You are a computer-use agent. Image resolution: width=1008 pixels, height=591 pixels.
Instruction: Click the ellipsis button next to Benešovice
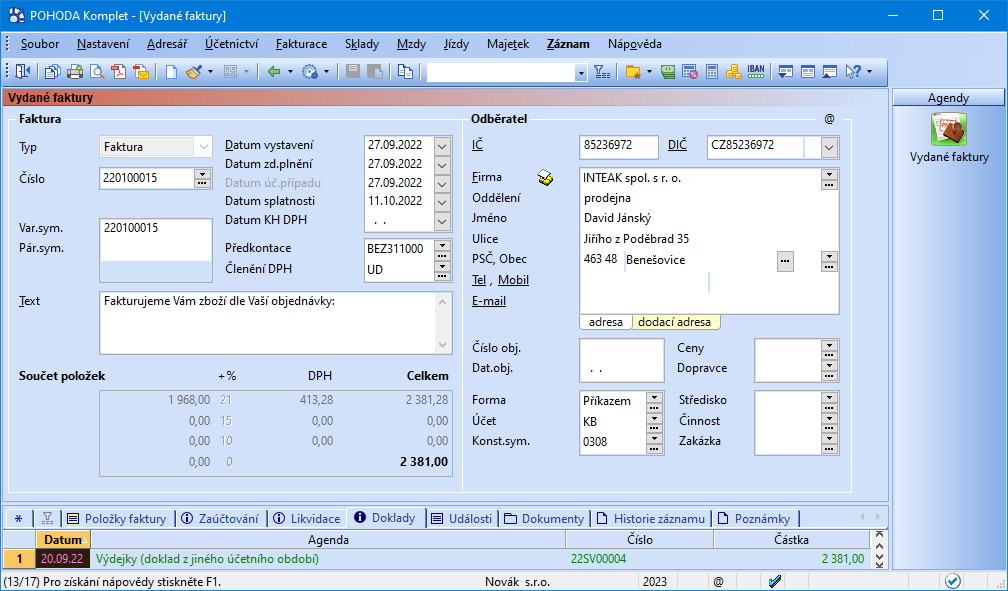(x=785, y=261)
